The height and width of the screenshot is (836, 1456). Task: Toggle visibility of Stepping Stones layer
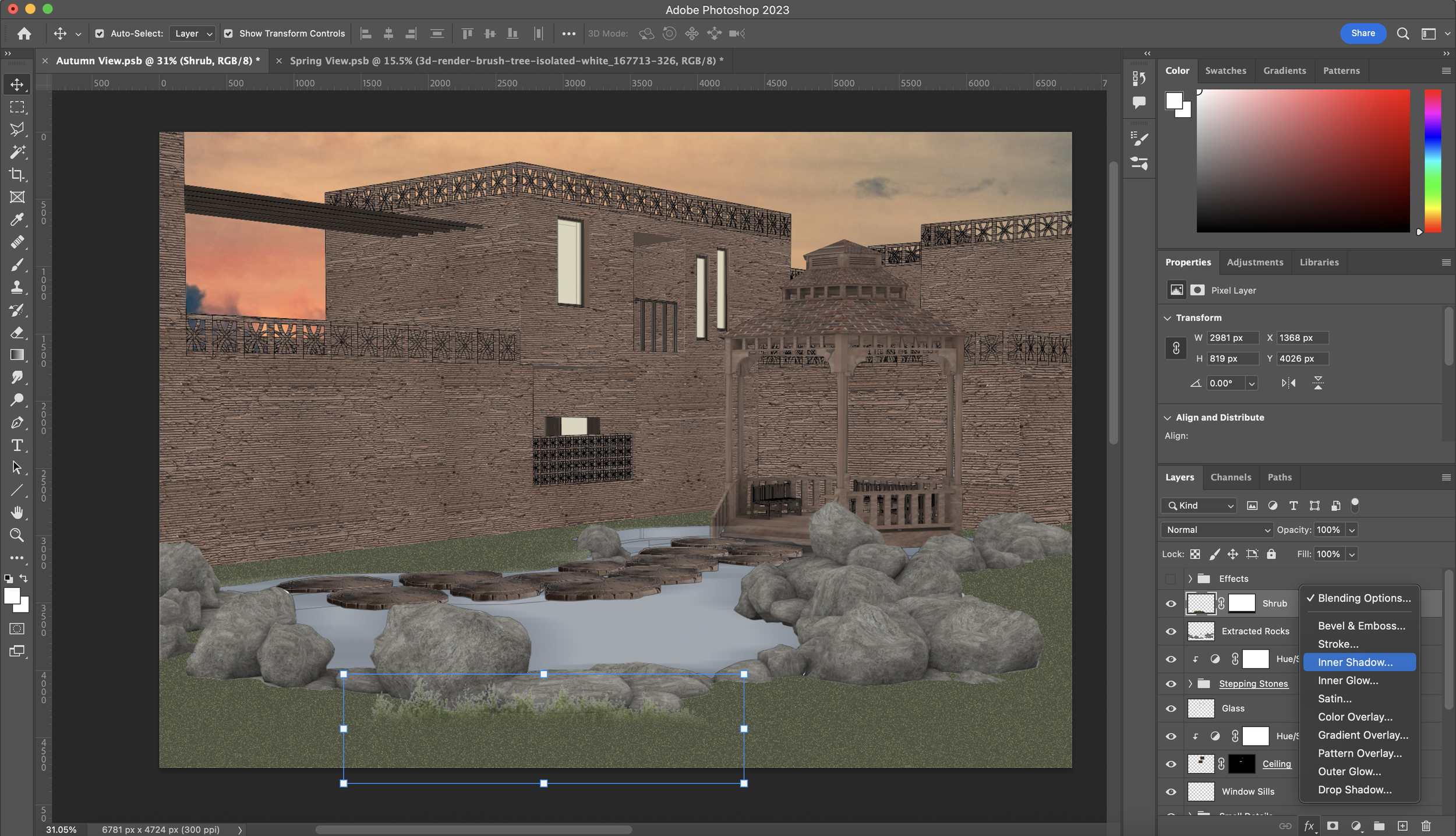click(1172, 683)
